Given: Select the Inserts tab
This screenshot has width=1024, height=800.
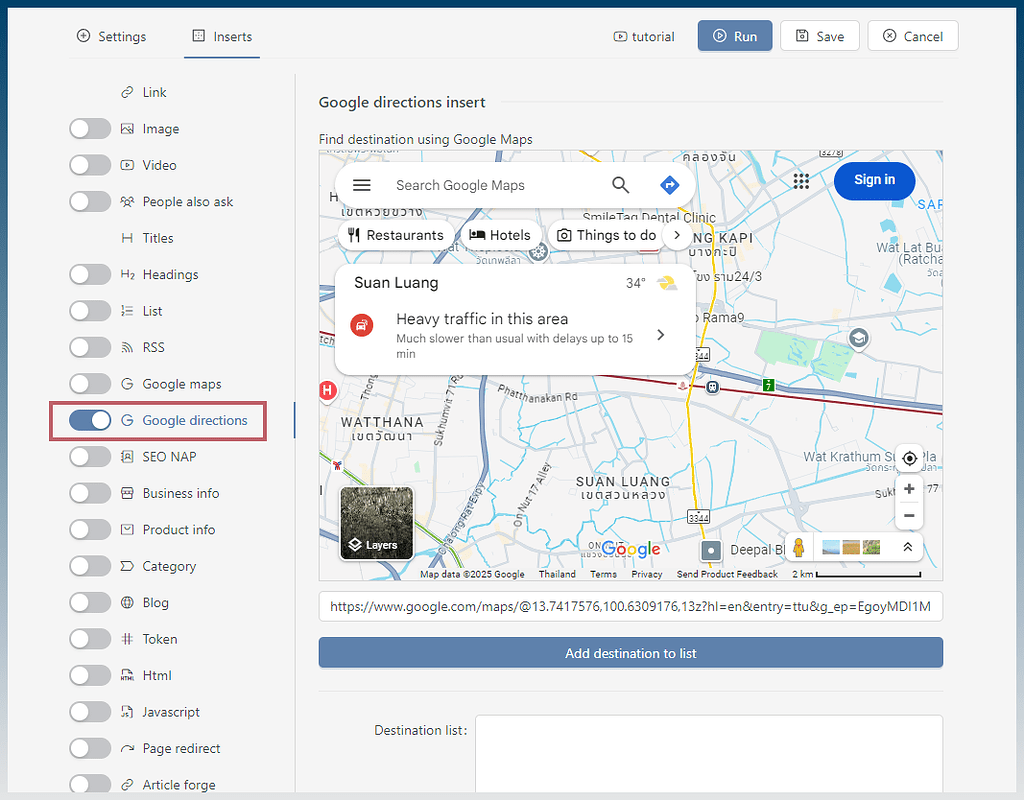Looking at the screenshot, I should tap(221, 36).
